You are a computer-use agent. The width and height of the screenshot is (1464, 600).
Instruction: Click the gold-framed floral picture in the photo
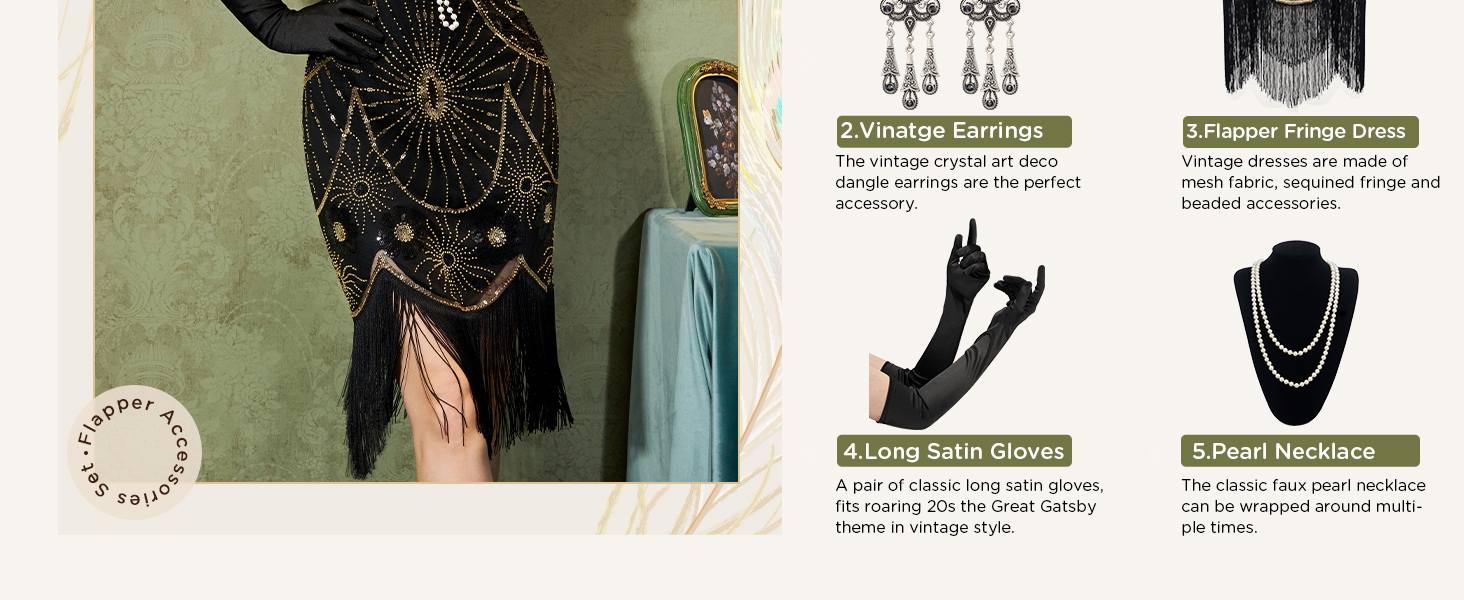pyautogui.click(x=708, y=137)
